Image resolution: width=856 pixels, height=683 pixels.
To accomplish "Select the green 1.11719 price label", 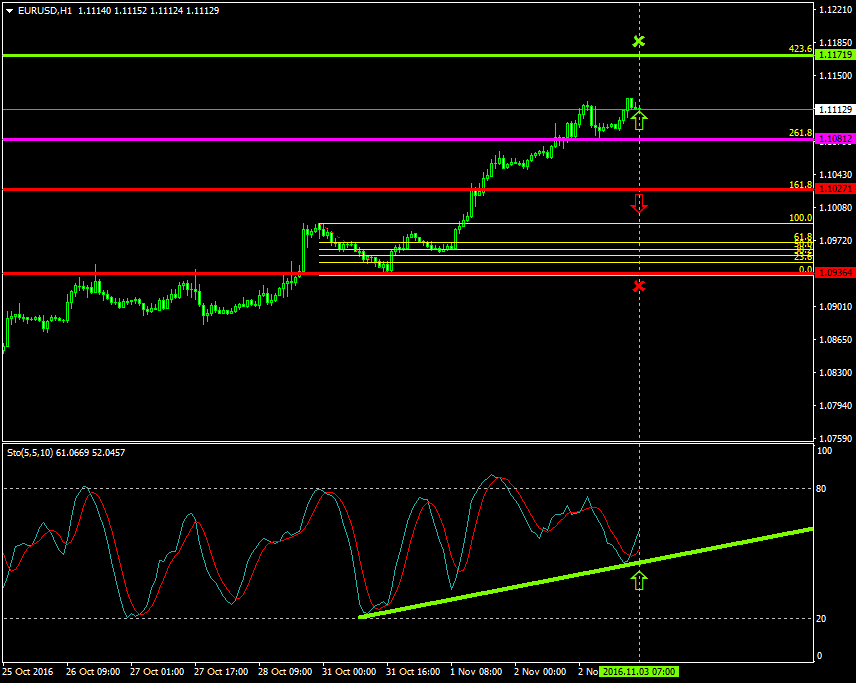I will [835, 56].
